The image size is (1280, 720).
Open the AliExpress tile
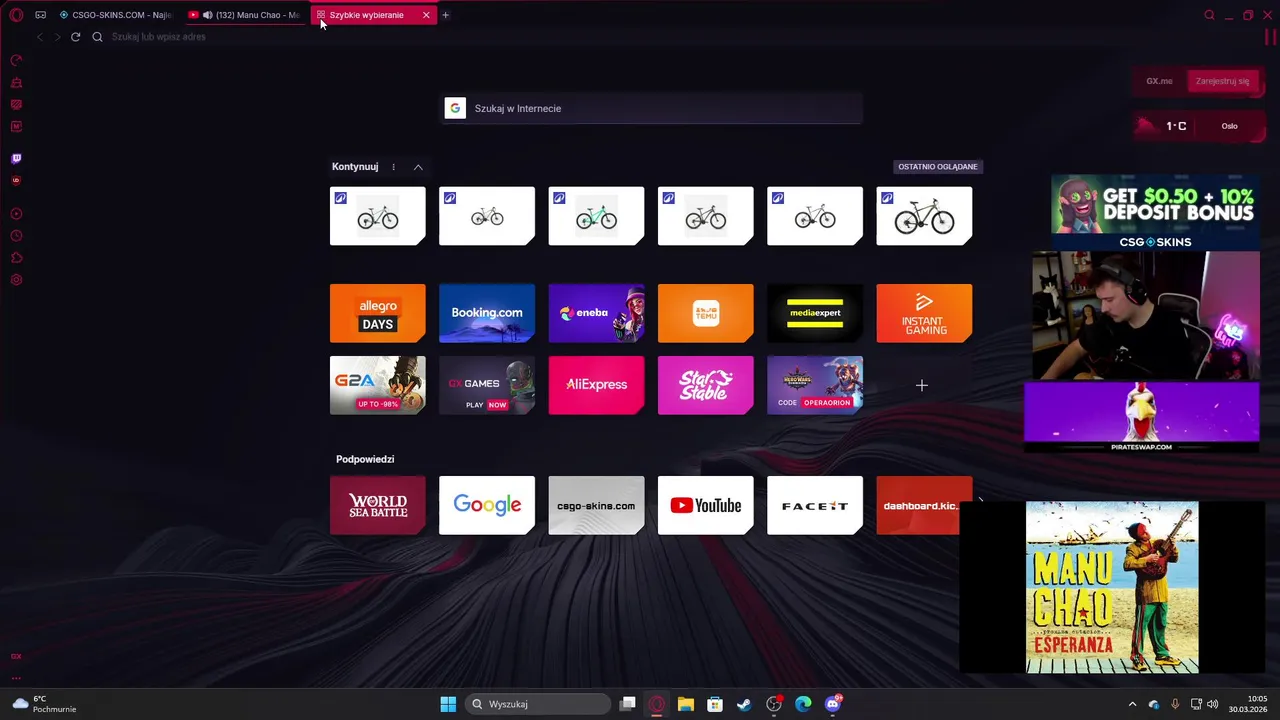coord(596,385)
